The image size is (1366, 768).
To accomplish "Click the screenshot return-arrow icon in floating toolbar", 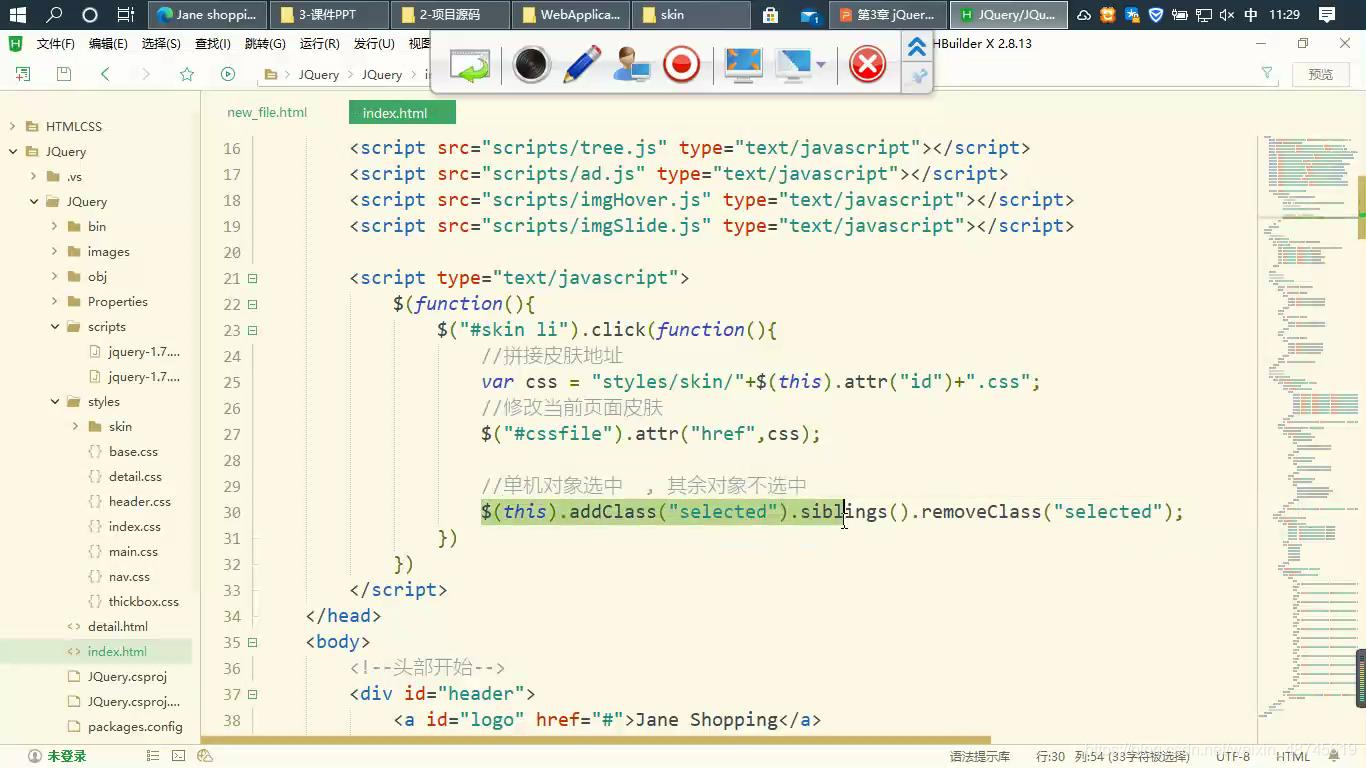I will 470,65.
